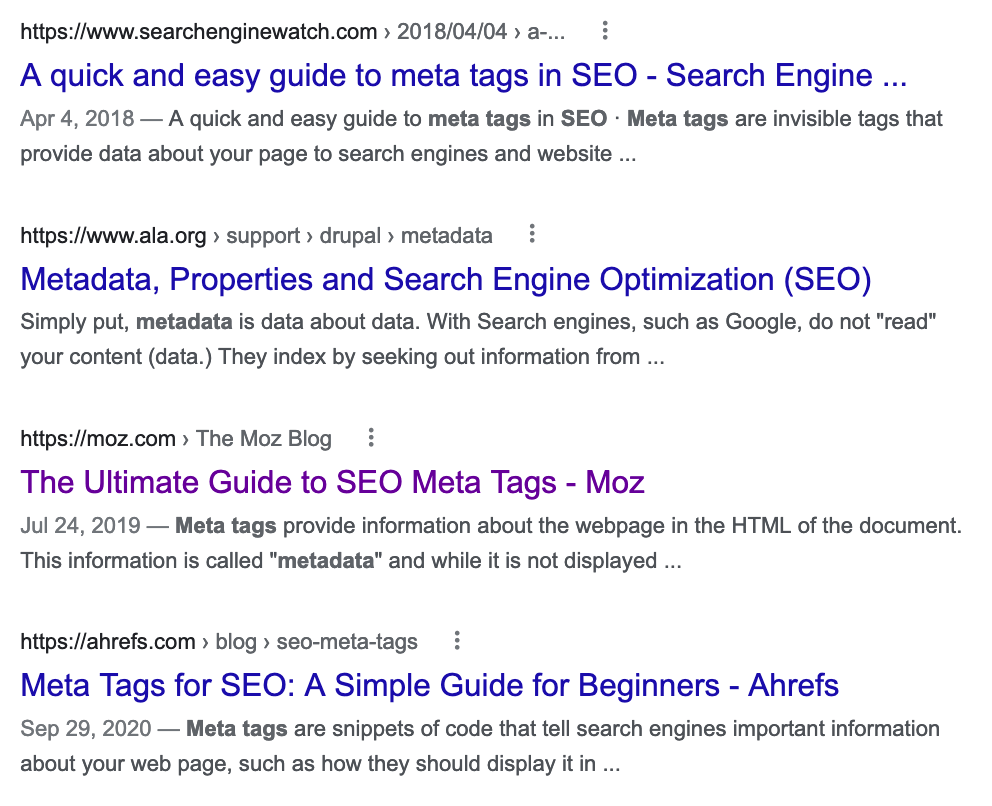
Task: Click the Ahrefs "snippets of code" description
Action: (x=480, y=746)
